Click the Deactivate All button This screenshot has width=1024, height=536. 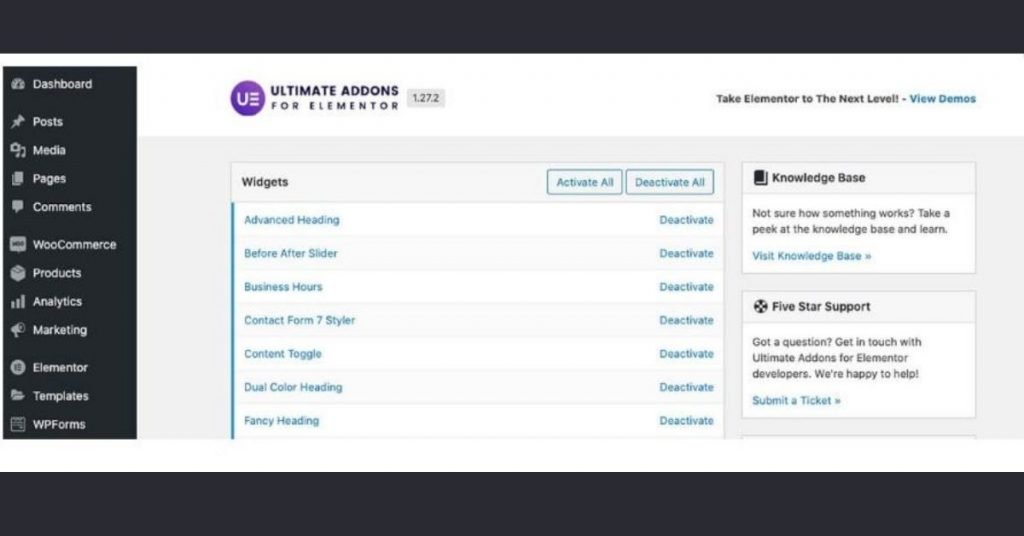[x=669, y=182]
